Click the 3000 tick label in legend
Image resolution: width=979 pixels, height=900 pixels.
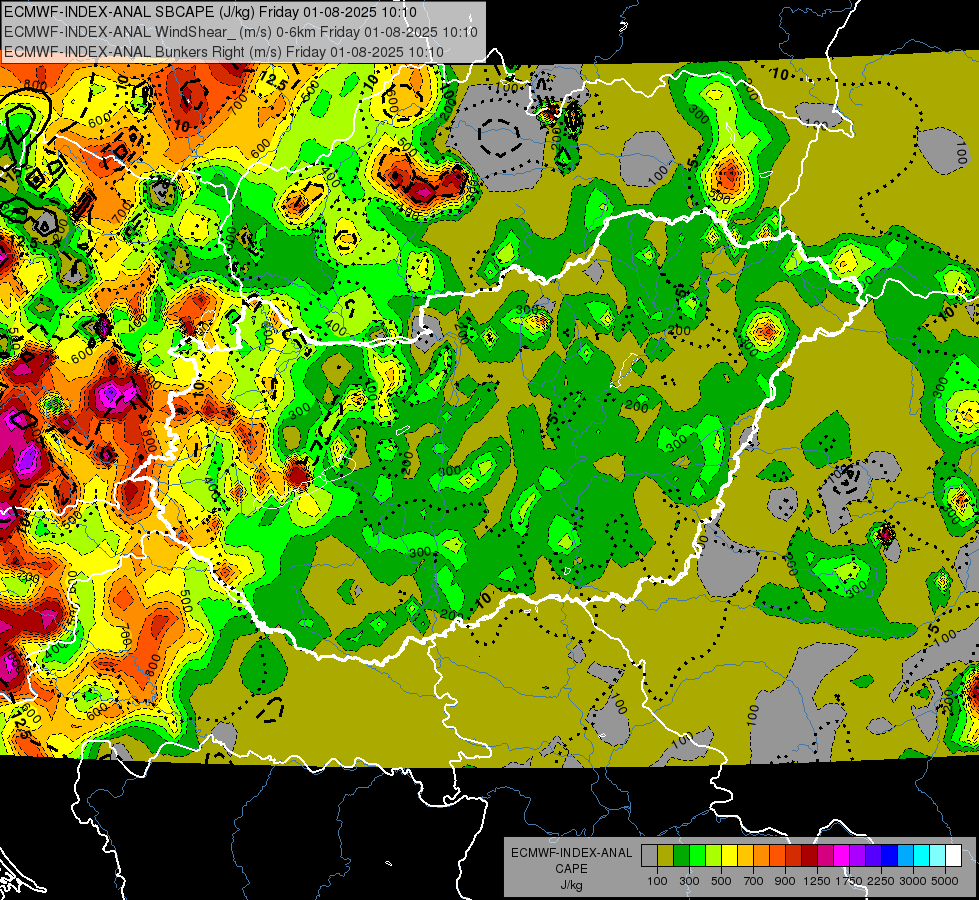click(x=913, y=881)
